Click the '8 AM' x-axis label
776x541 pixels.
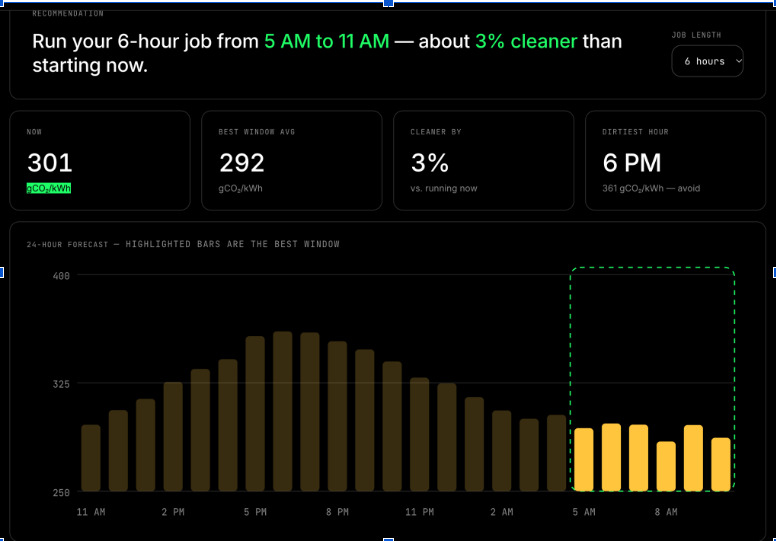tap(666, 512)
